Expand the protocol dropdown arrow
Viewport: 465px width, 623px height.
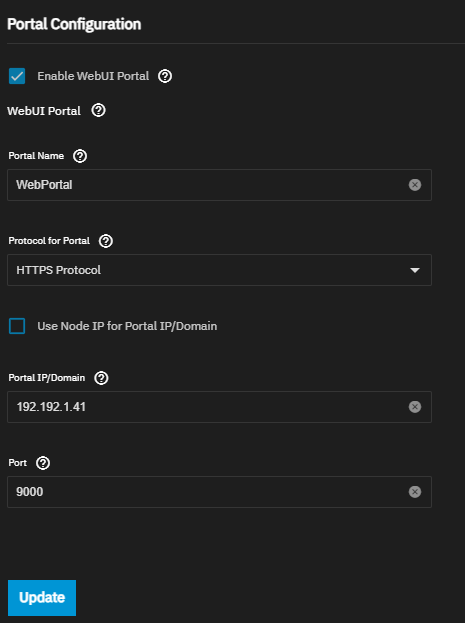tap(415, 270)
